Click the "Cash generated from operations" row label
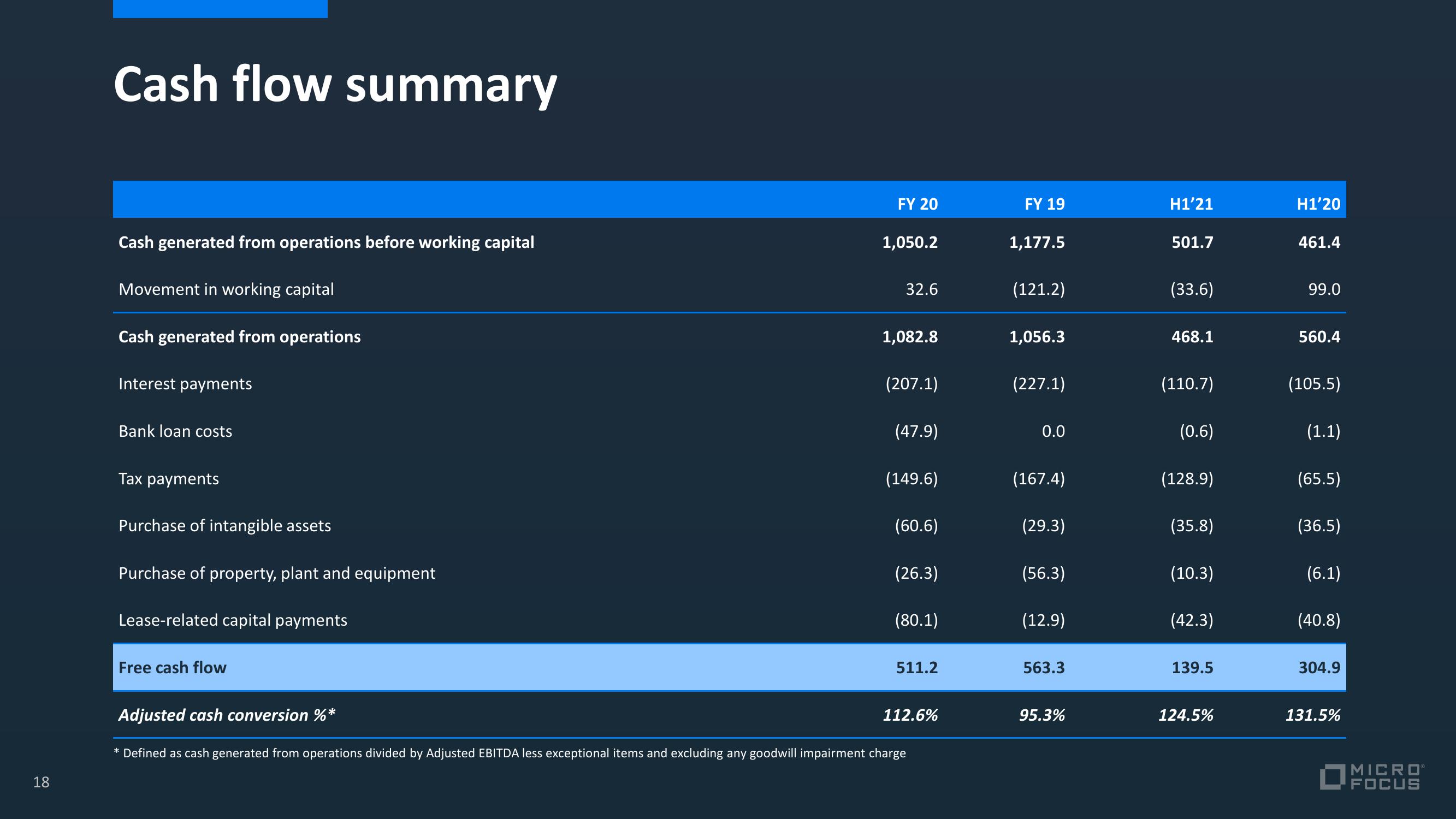1456x819 pixels. tap(239, 337)
